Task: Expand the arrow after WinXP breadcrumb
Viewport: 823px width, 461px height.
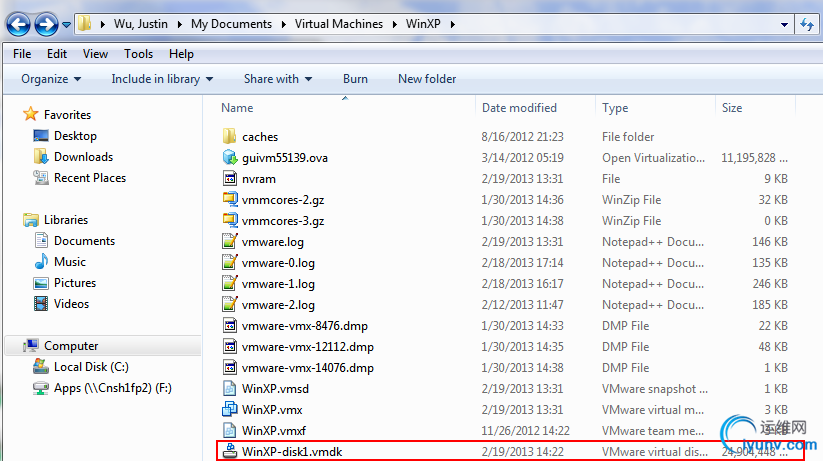Action: (452, 24)
